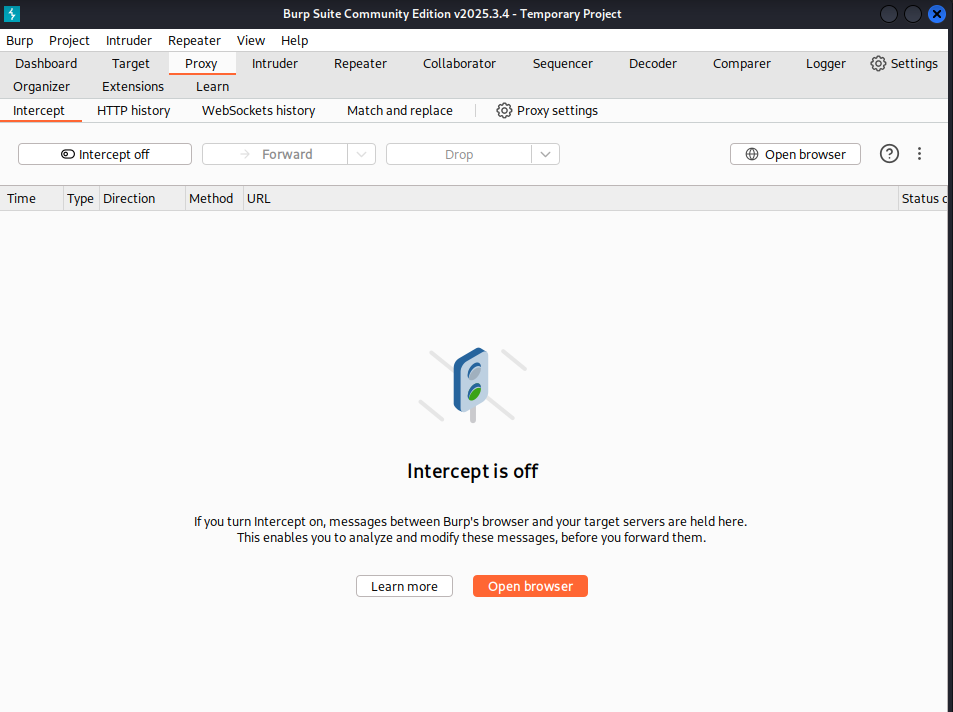Sort by the Time column header
This screenshot has width=953, height=712.
click(32, 199)
